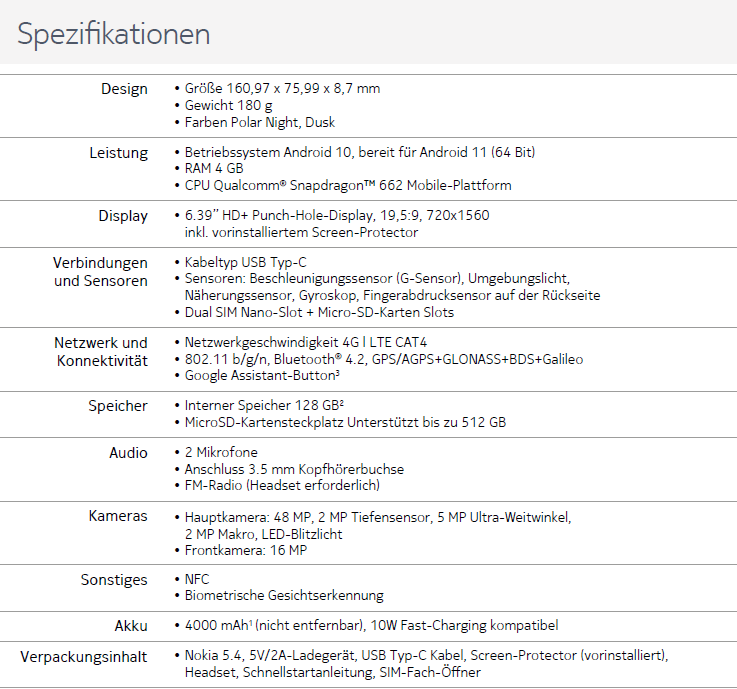Select the Display category label
The height and width of the screenshot is (689, 737).
[x=123, y=216]
